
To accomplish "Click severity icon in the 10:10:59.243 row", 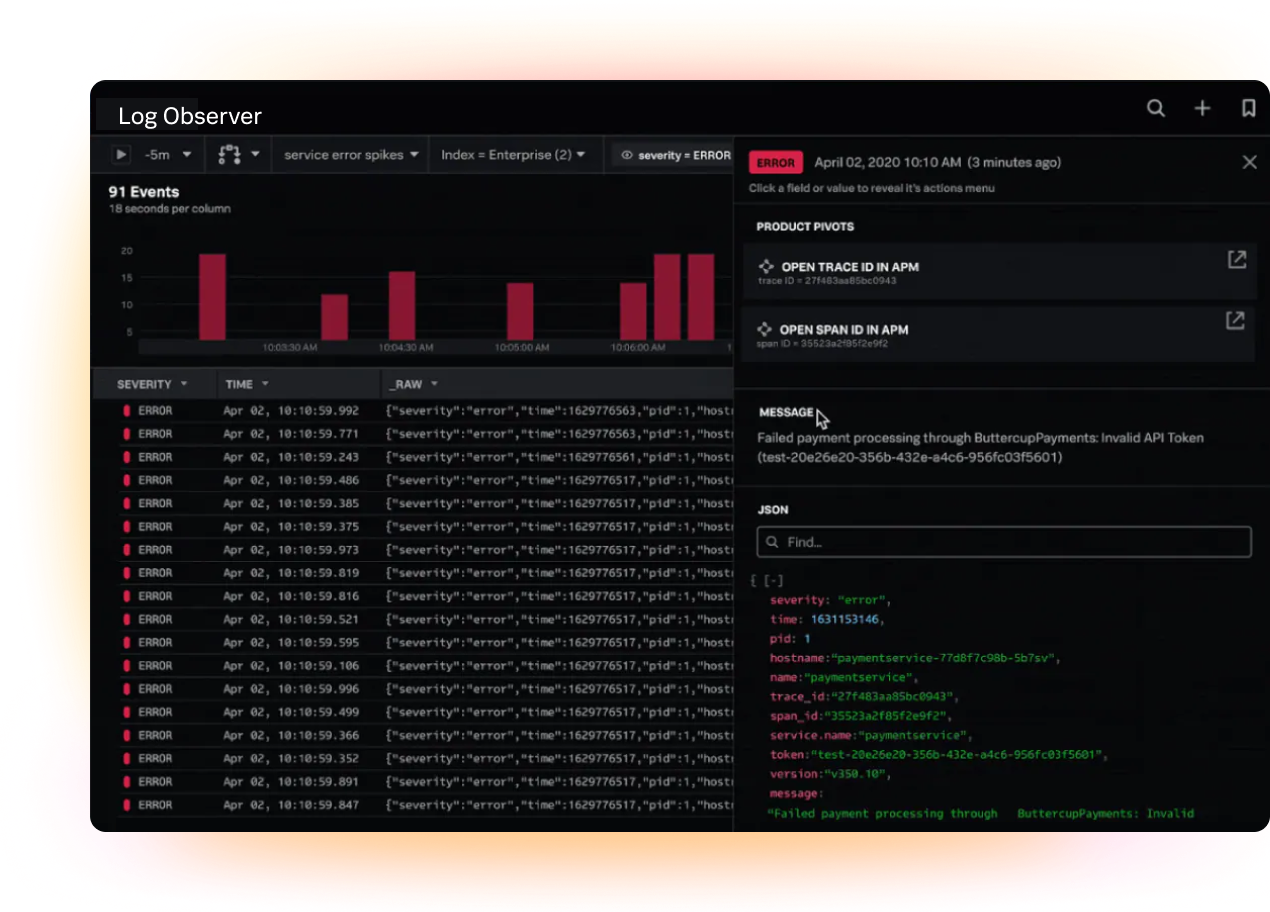I will tap(127, 457).
